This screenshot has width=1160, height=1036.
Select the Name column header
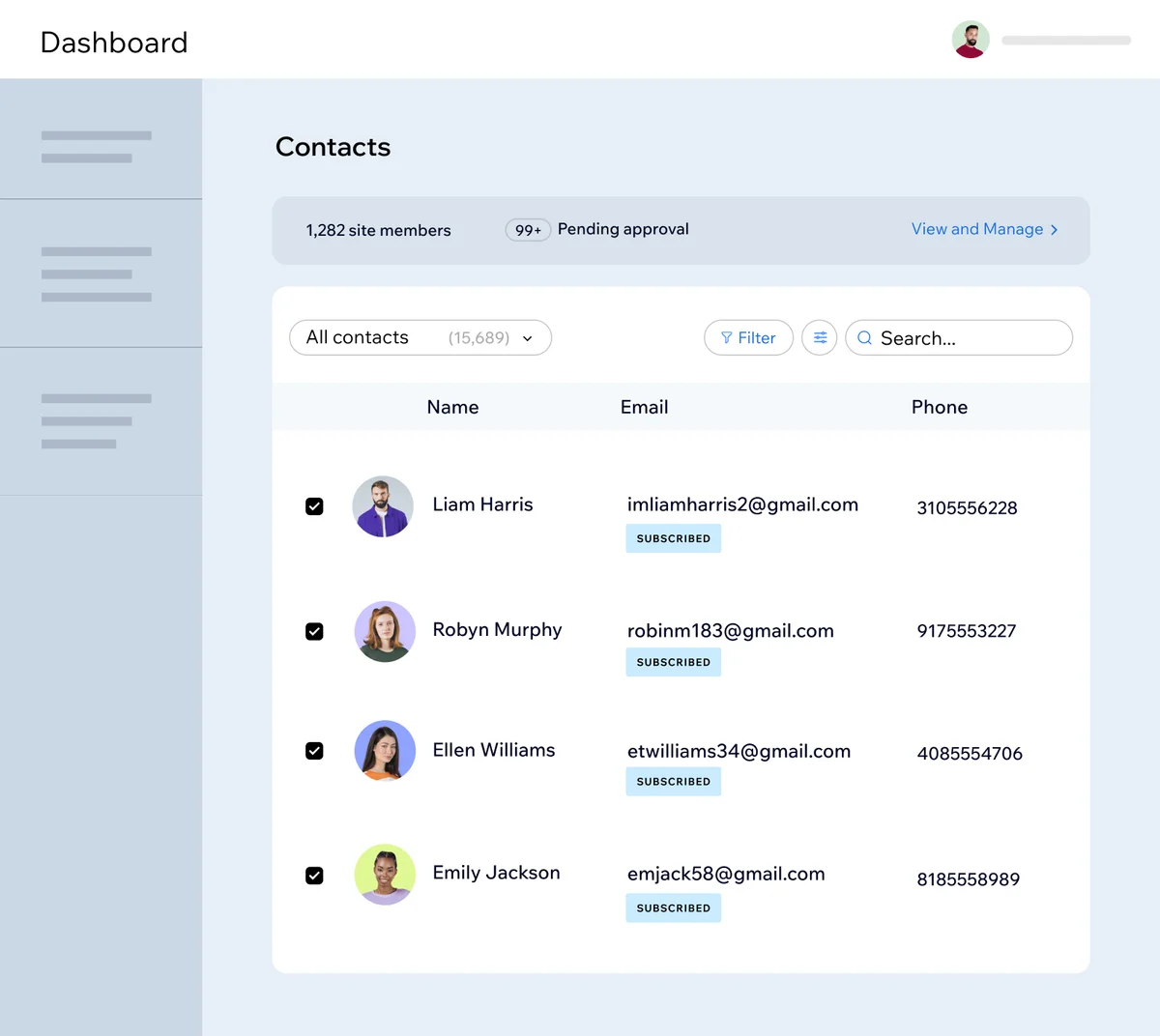[x=452, y=407]
